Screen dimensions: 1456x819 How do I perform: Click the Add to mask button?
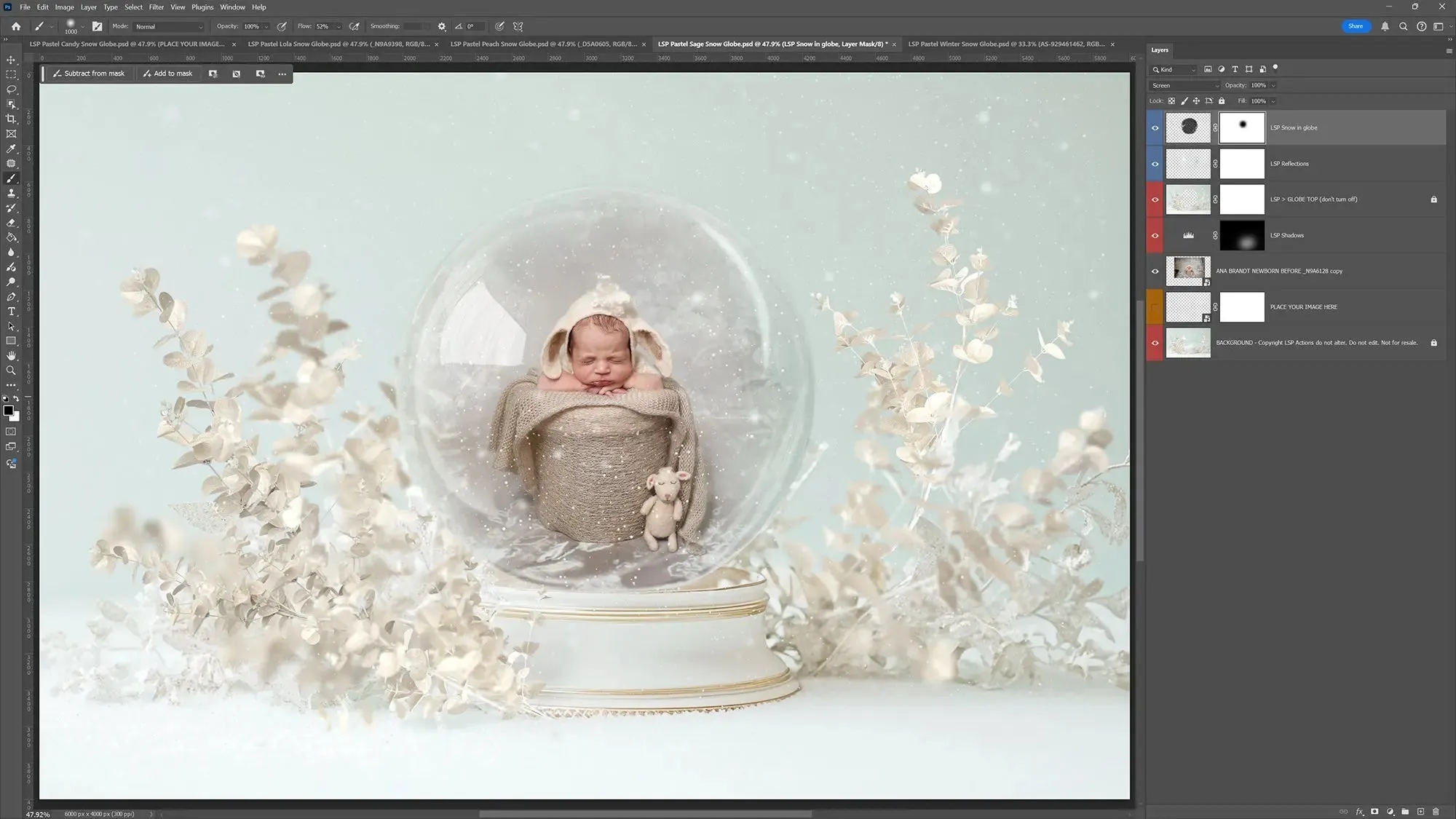pyautogui.click(x=168, y=74)
